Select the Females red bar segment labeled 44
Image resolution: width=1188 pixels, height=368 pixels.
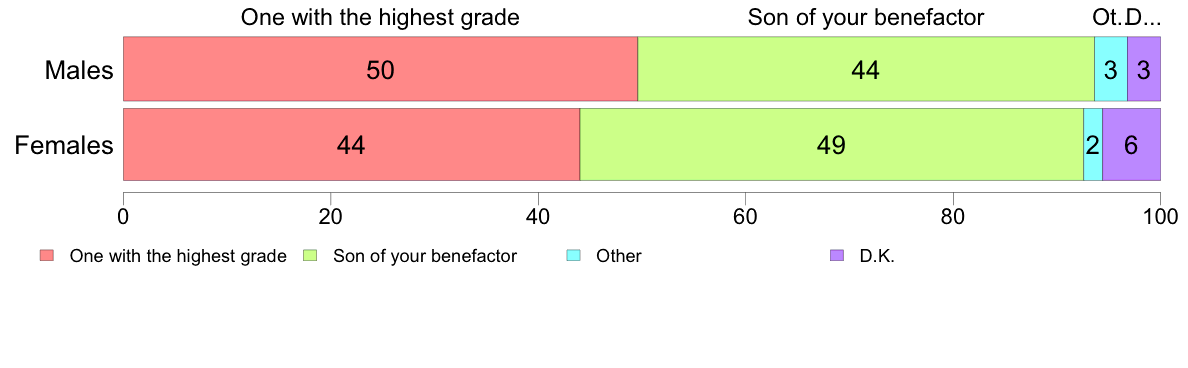point(352,145)
